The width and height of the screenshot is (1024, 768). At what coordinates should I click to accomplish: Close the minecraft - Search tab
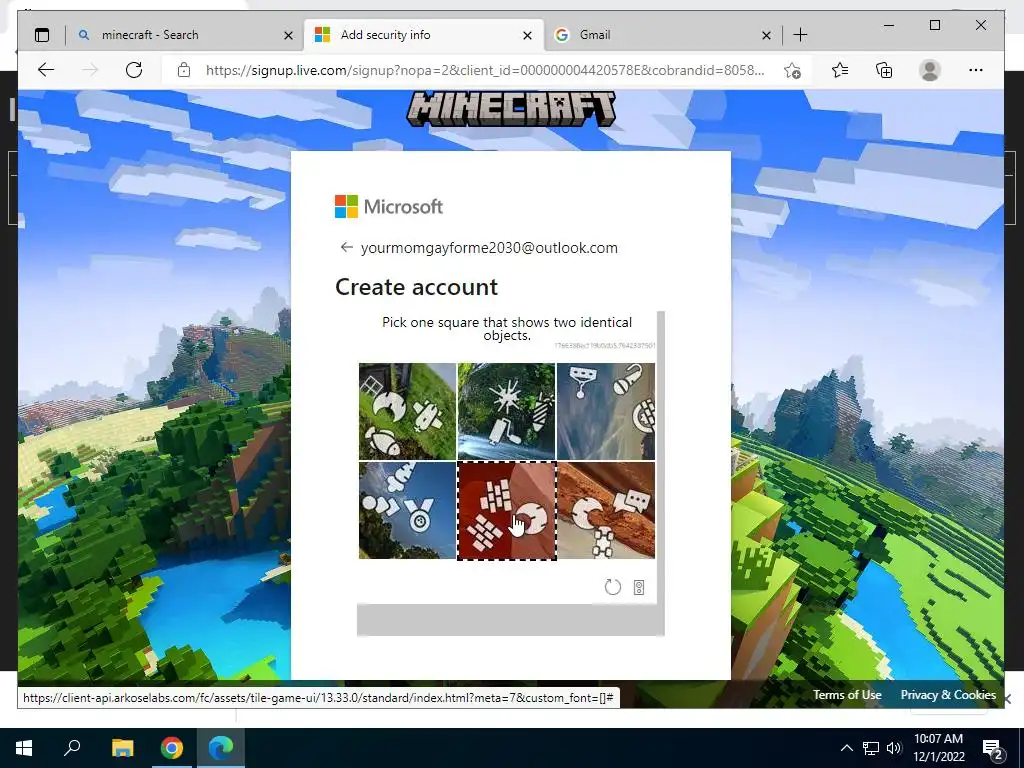click(x=288, y=35)
